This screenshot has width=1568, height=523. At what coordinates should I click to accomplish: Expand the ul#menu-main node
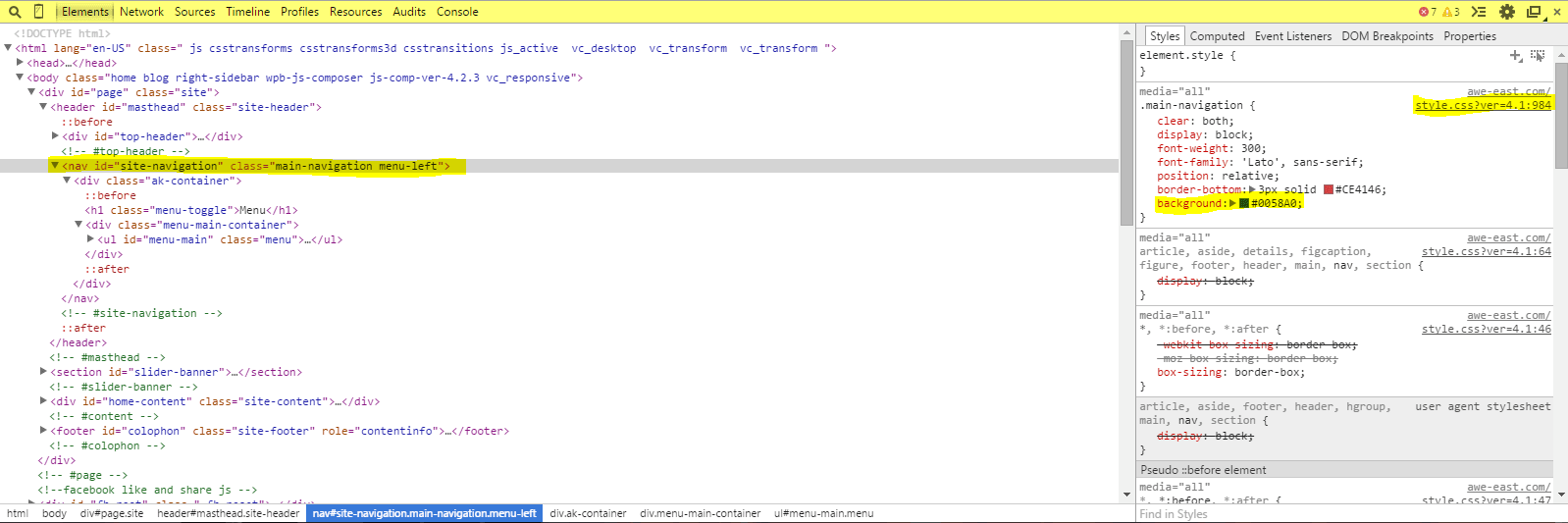[x=90, y=239]
